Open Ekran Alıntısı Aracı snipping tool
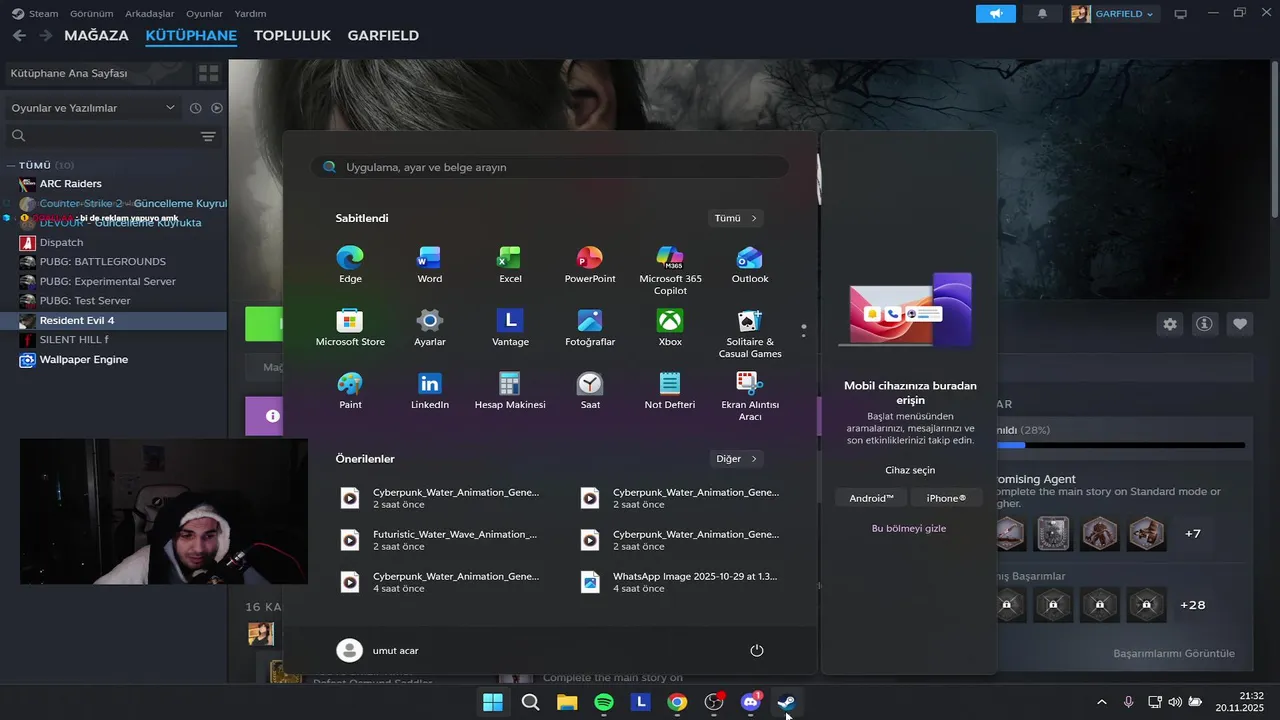The image size is (1280, 720). point(750,397)
